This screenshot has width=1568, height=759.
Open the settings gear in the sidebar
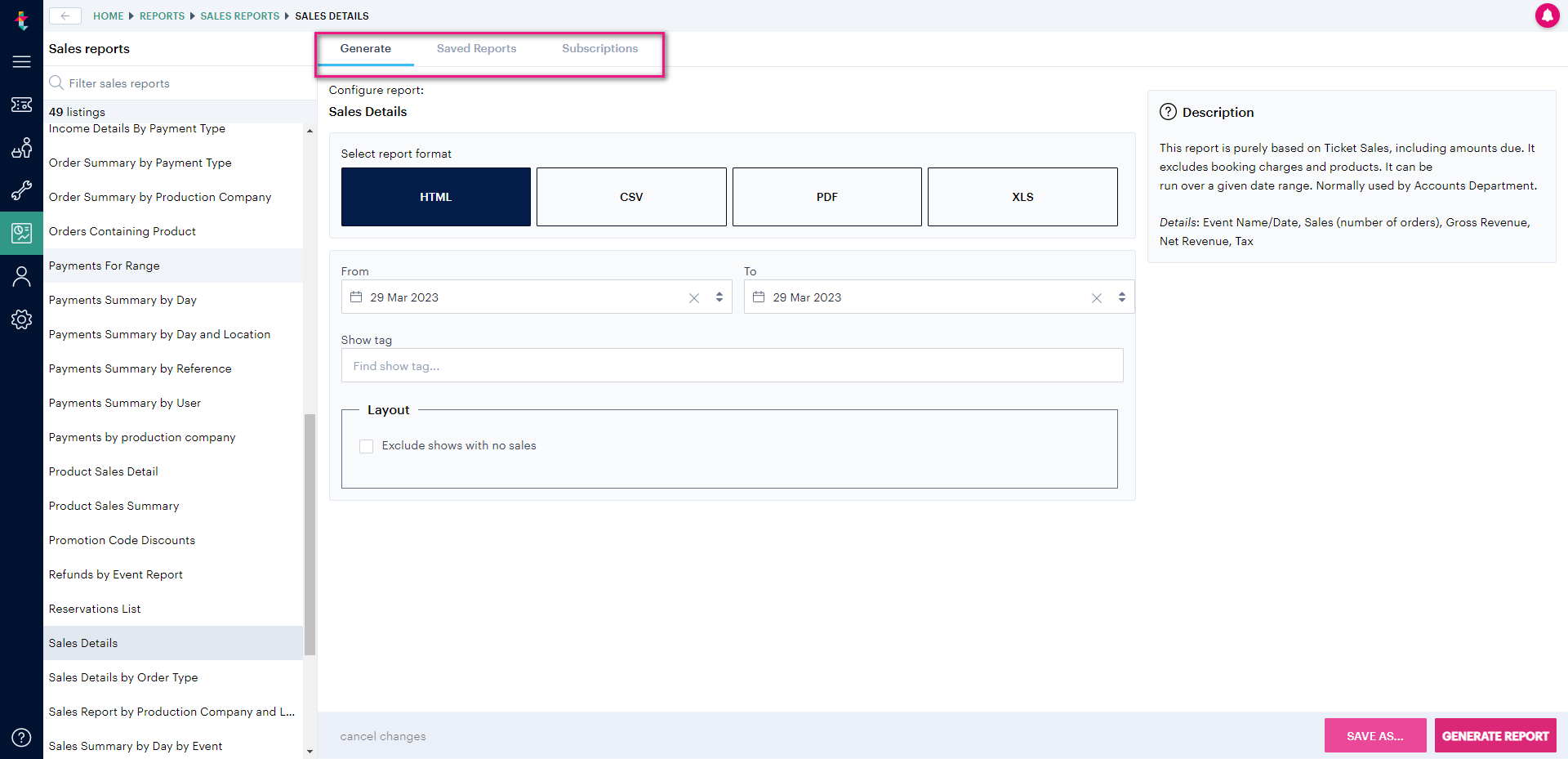coord(22,319)
